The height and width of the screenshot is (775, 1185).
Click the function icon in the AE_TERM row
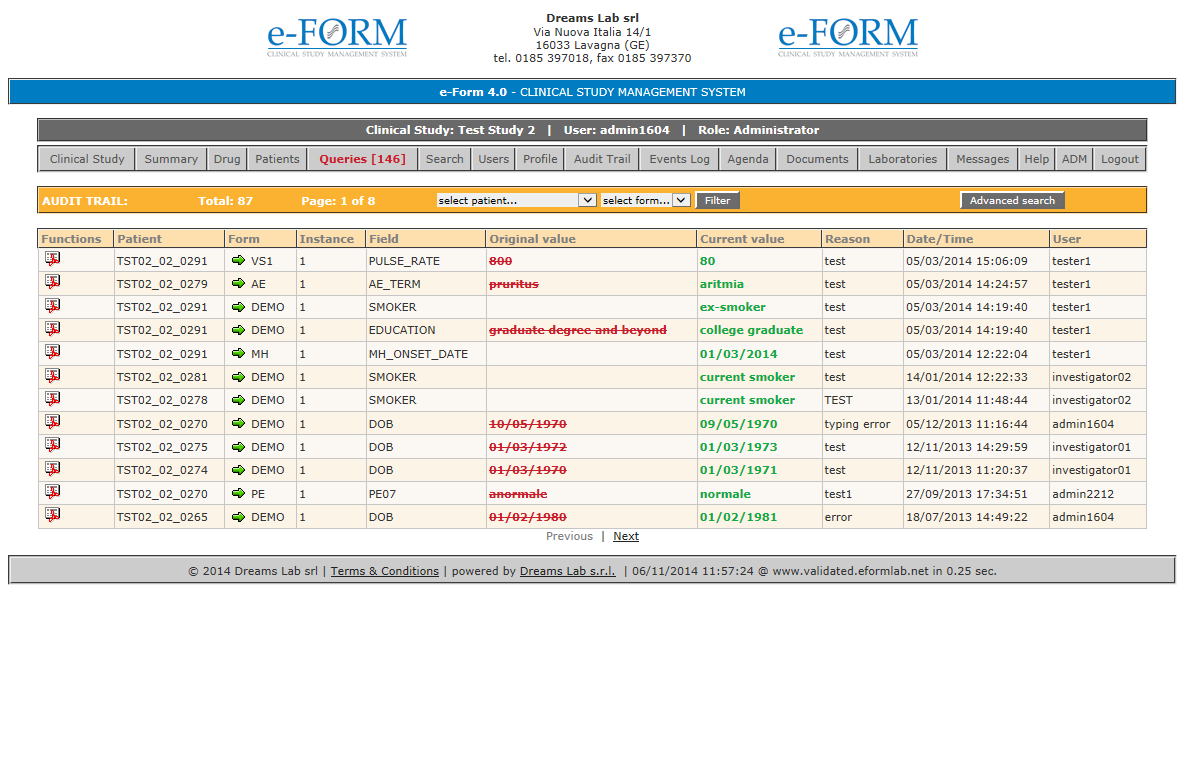[x=52, y=283]
